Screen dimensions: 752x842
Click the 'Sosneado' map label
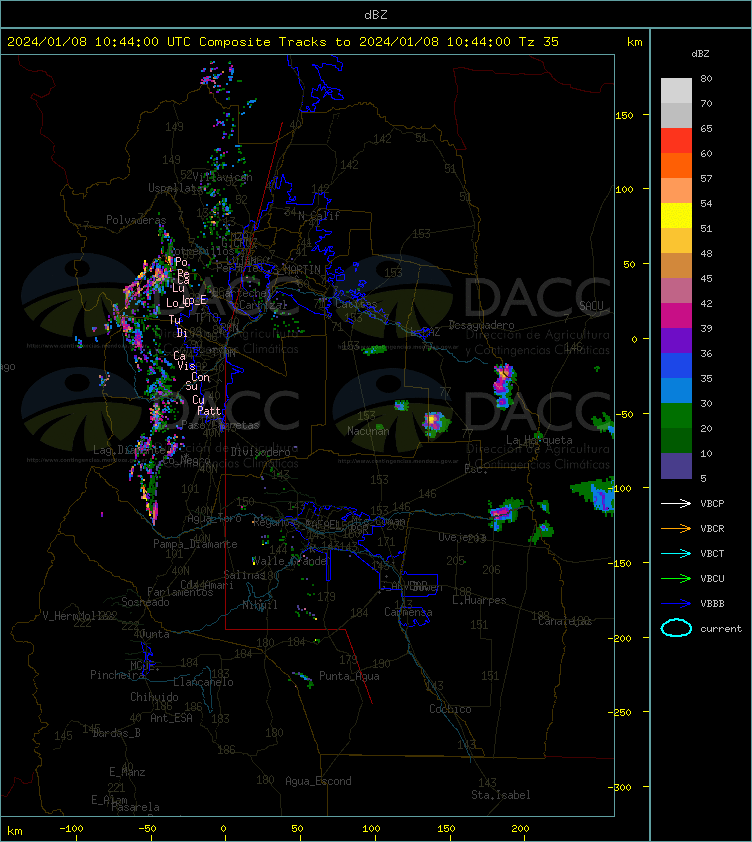pos(145,602)
